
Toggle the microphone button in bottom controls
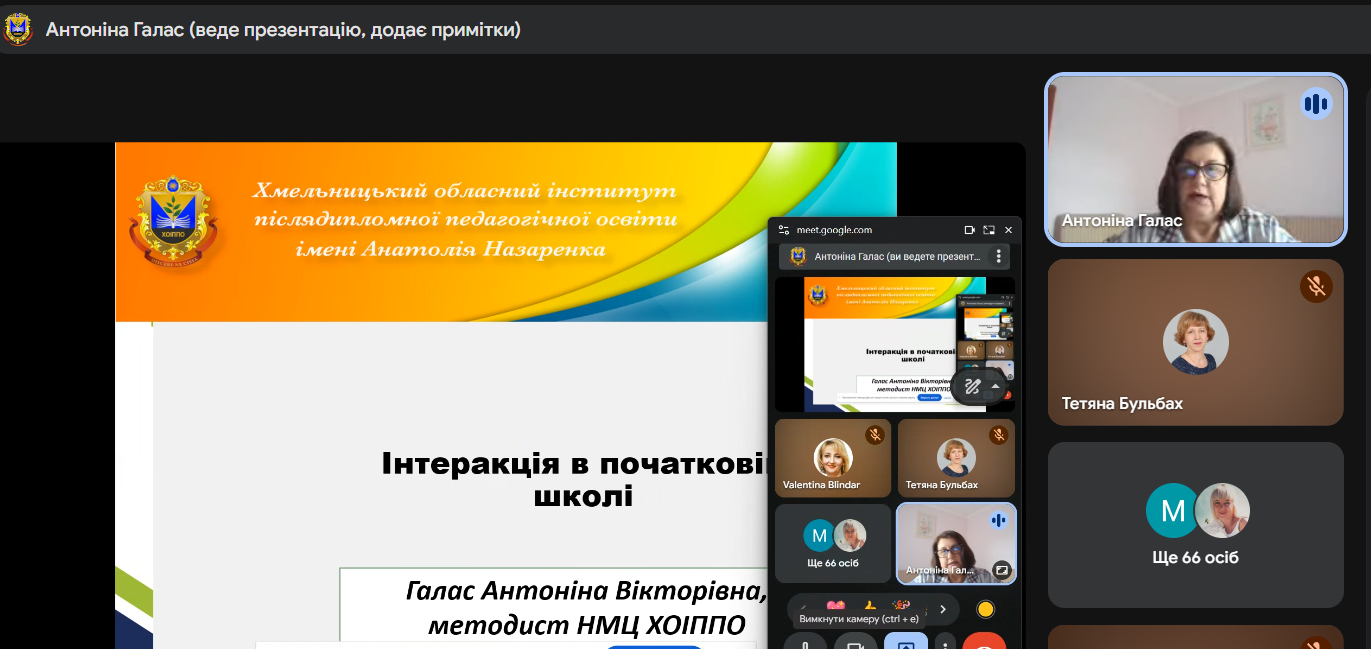coord(805,642)
